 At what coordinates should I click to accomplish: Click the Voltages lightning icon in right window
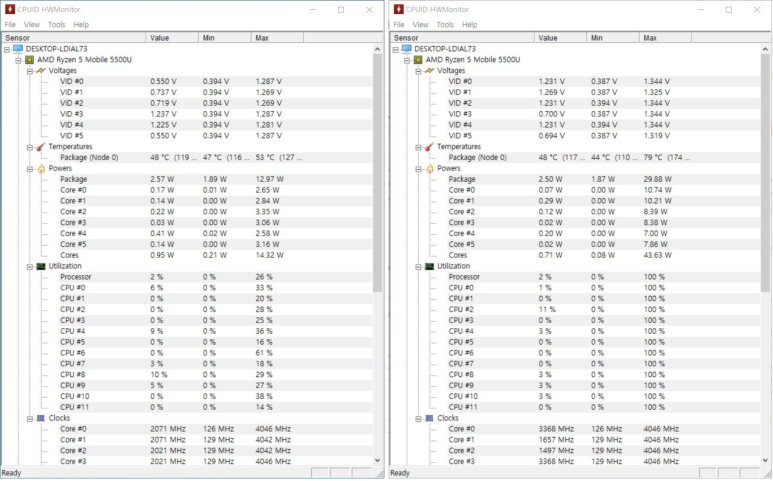429,70
